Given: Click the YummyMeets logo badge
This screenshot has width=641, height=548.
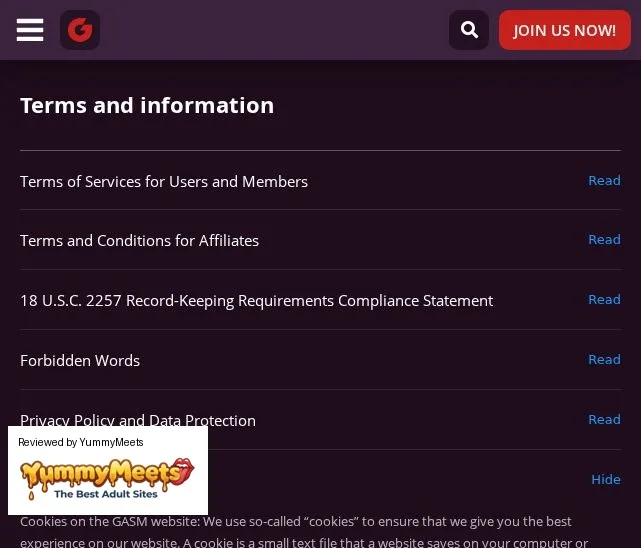Looking at the screenshot, I should pos(107,478).
